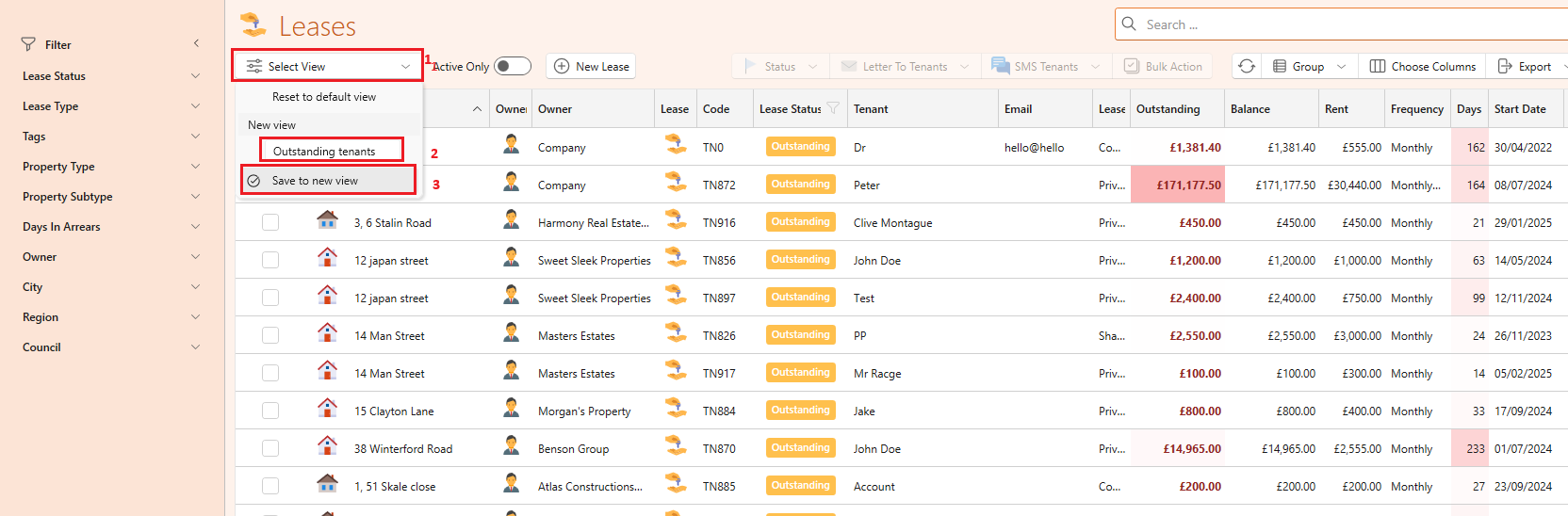Open Choose Columns panel
This screenshot has width=1568, height=516.
(1423, 66)
